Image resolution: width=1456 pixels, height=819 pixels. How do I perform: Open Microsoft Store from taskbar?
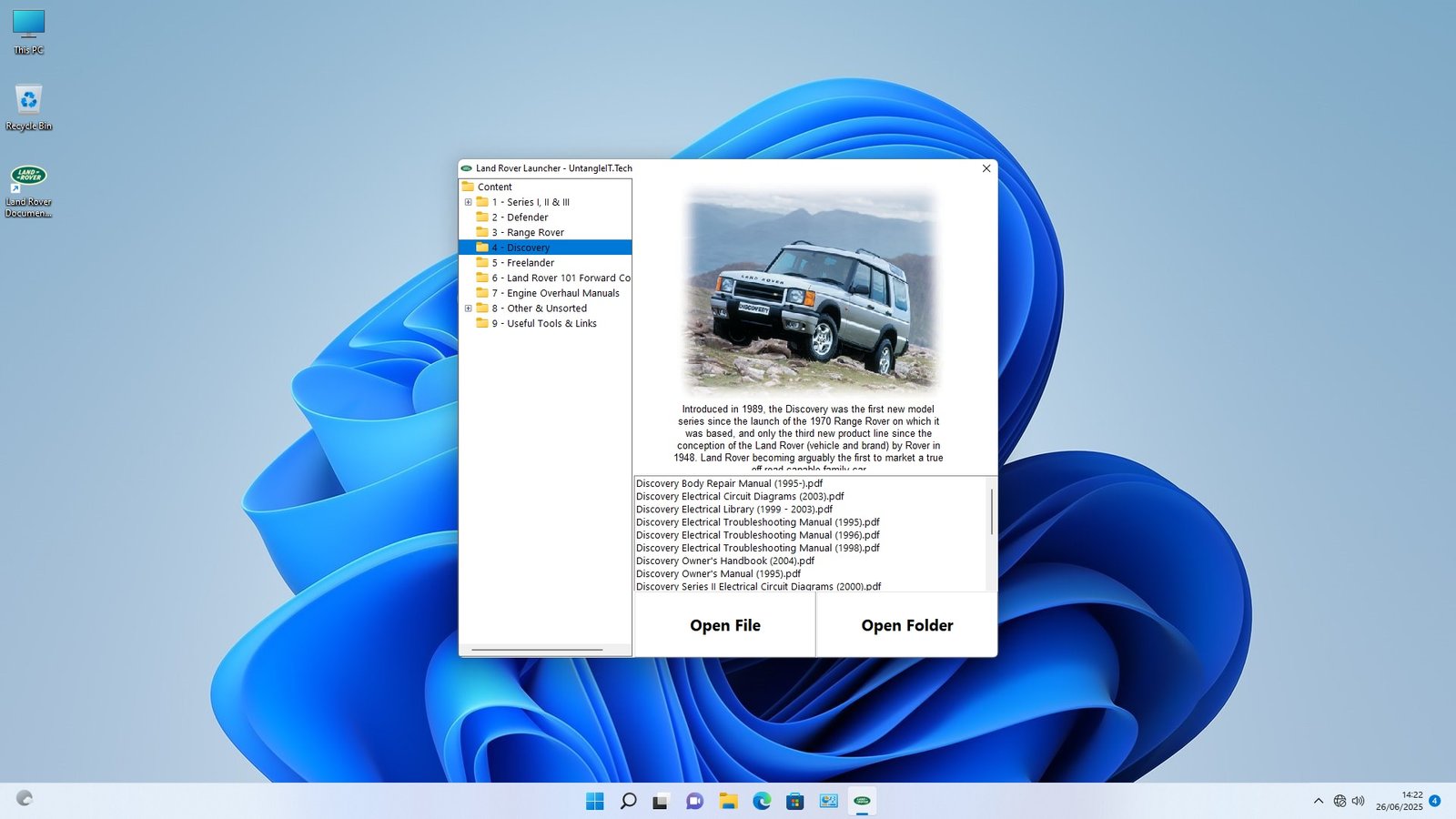[x=795, y=801]
